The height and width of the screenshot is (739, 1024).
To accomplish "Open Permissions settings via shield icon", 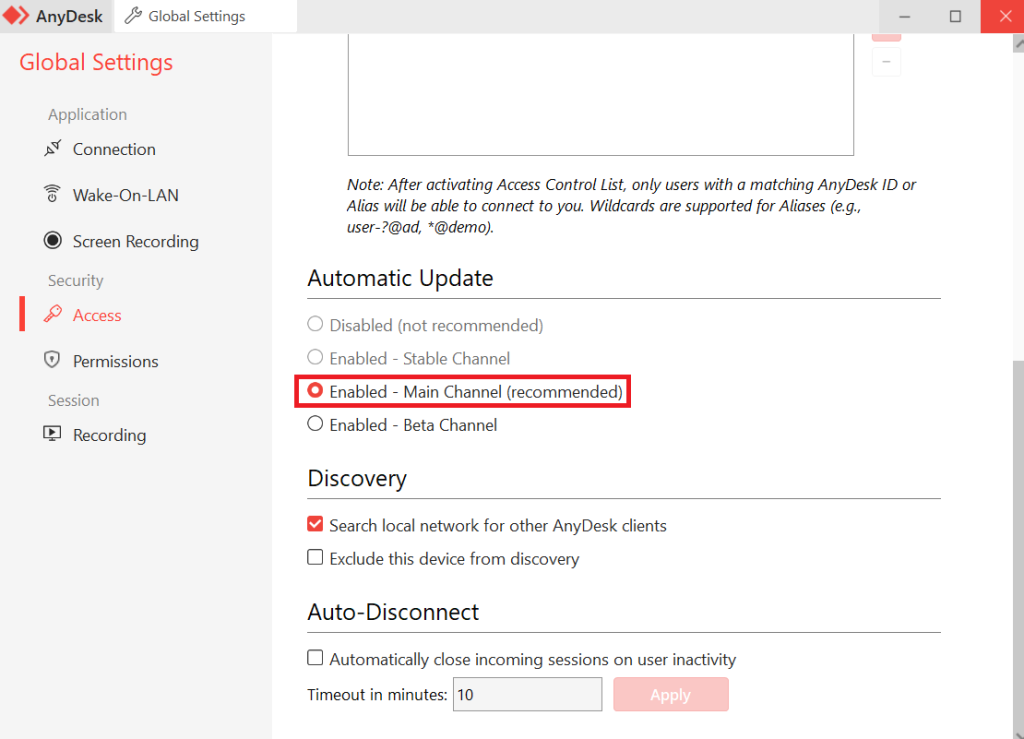I will [x=51, y=360].
